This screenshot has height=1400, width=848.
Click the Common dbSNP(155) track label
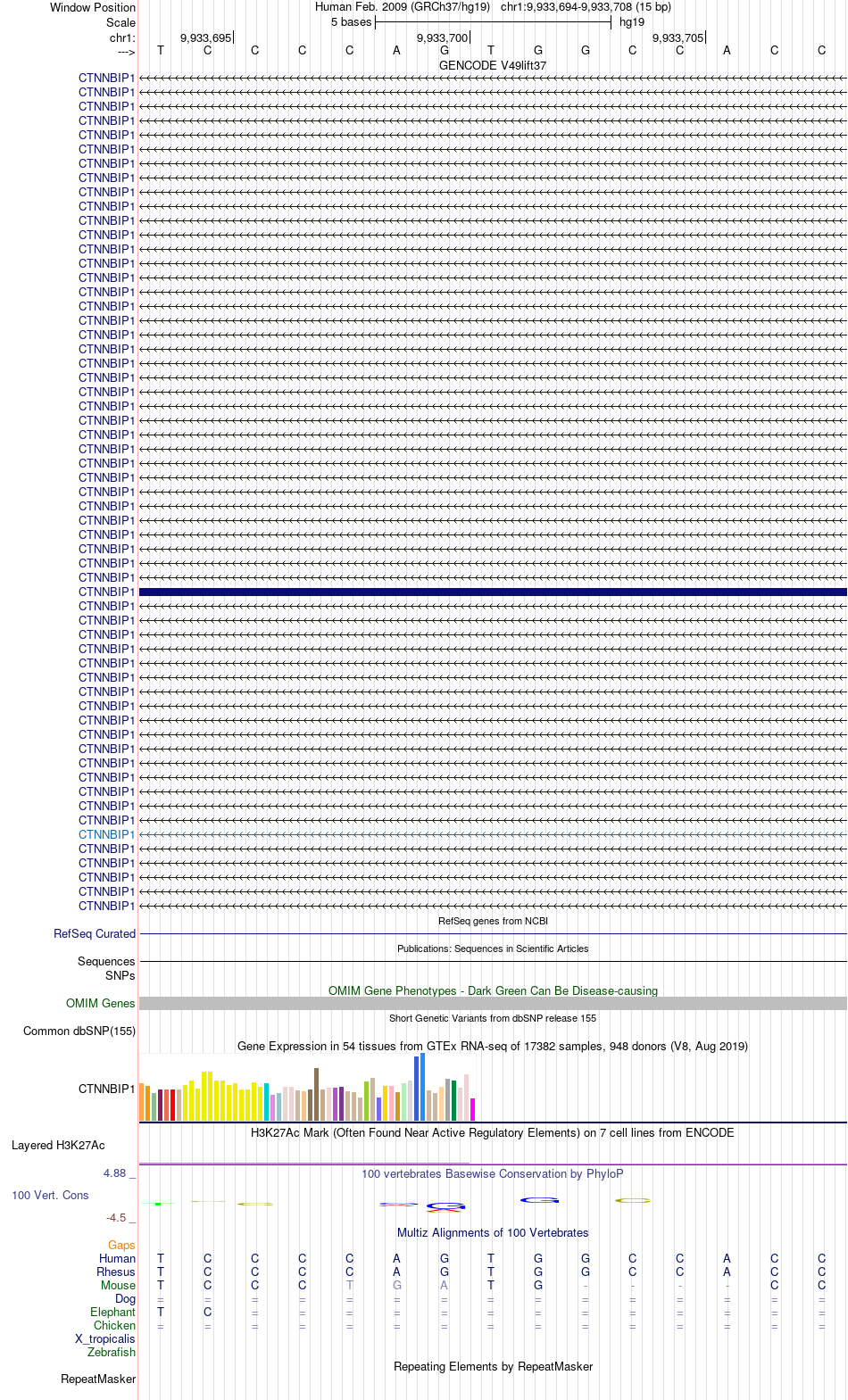click(x=79, y=1031)
